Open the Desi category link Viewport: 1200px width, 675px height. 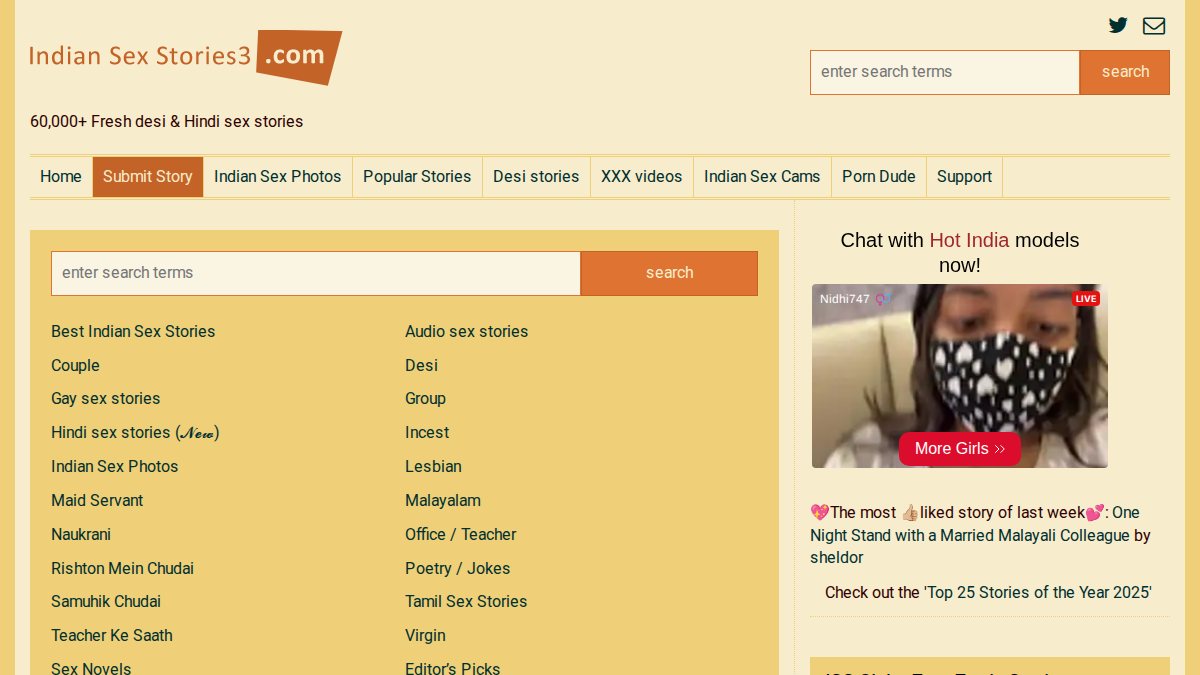[x=422, y=366]
